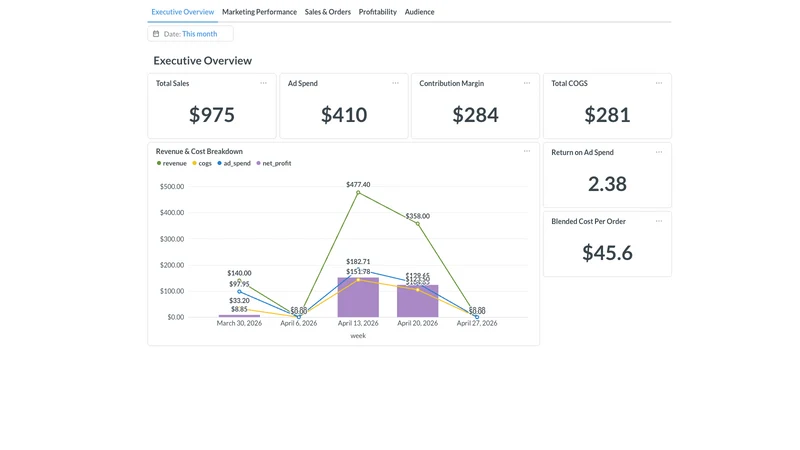This screenshot has width=800, height=450.
Task: Click the $45.6 Blended Cost Per Order value
Action: tap(607, 253)
